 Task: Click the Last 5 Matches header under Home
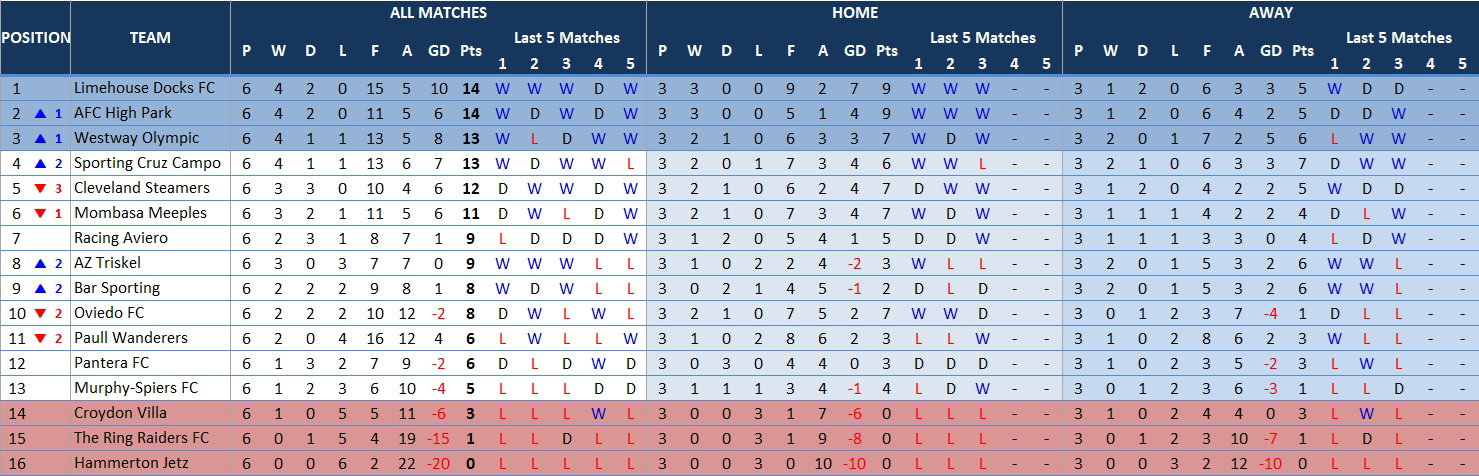click(983, 38)
